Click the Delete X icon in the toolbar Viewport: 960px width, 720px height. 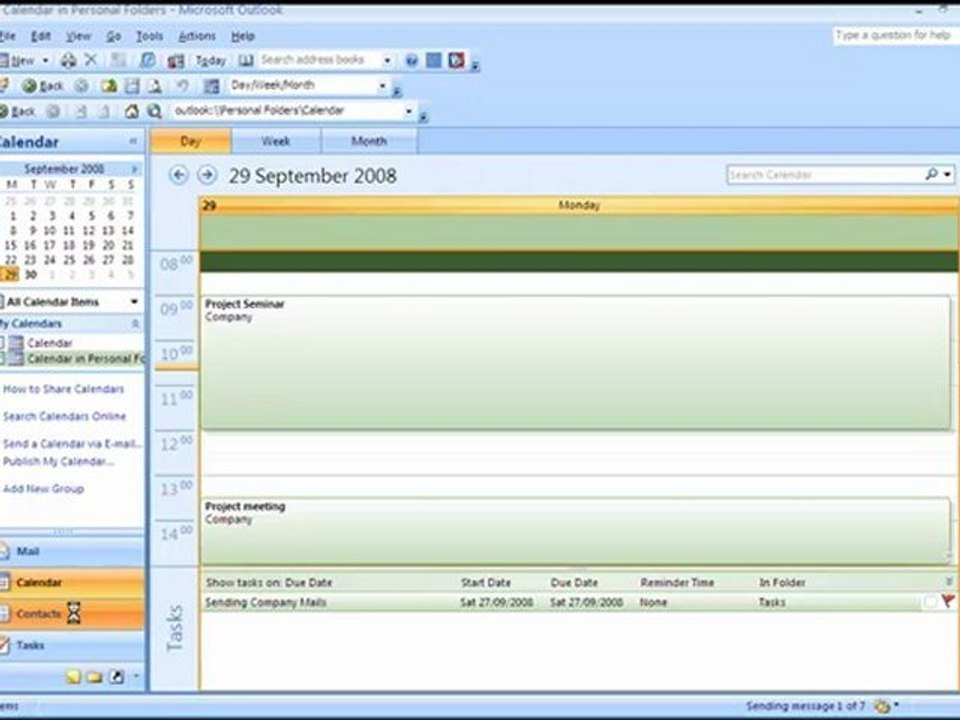coord(91,59)
